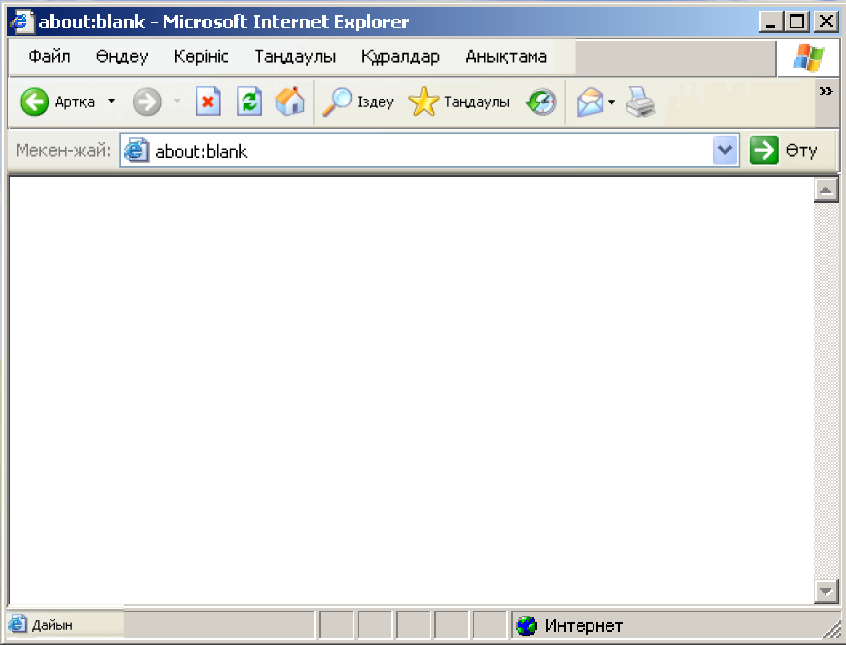The height and width of the screenshot is (645, 846).
Task: Click the IE page icon in status bar
Action: coord(17,624)
